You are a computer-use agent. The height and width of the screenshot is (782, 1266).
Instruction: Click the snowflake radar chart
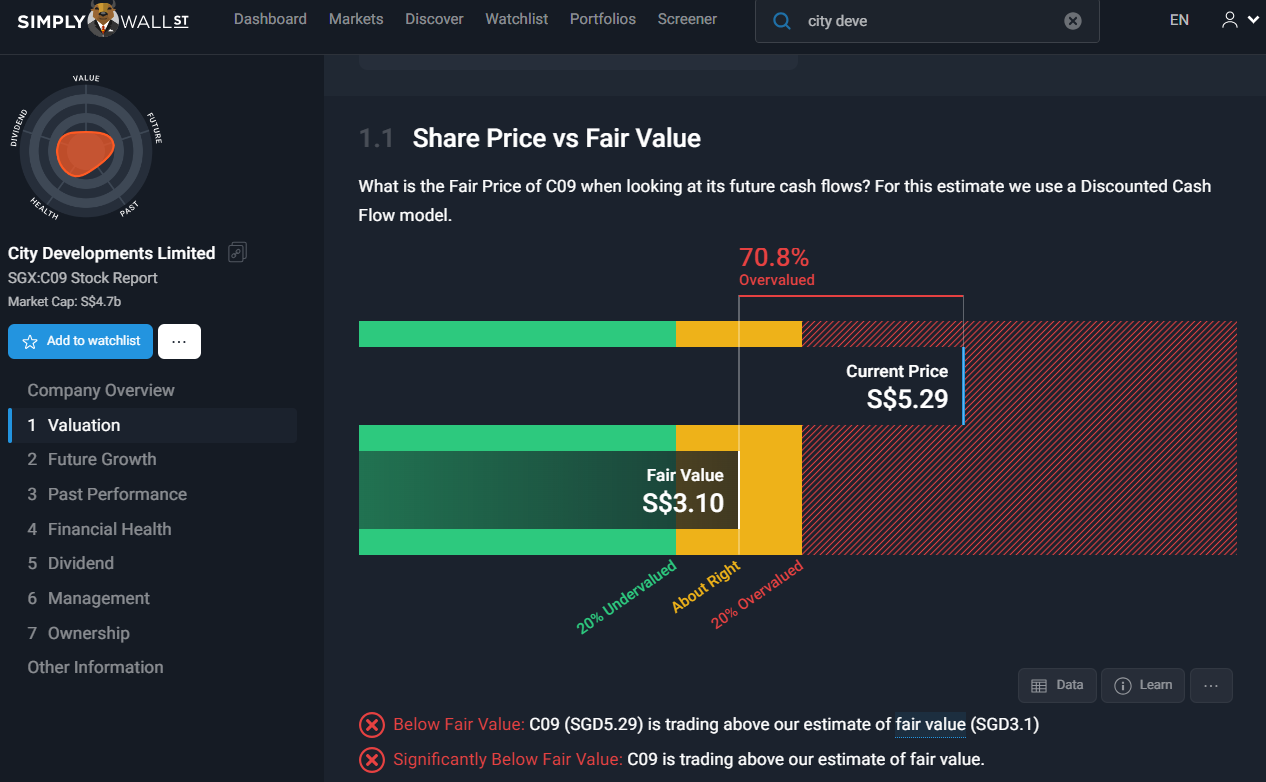pyautogui.click(x=86, y=150)
